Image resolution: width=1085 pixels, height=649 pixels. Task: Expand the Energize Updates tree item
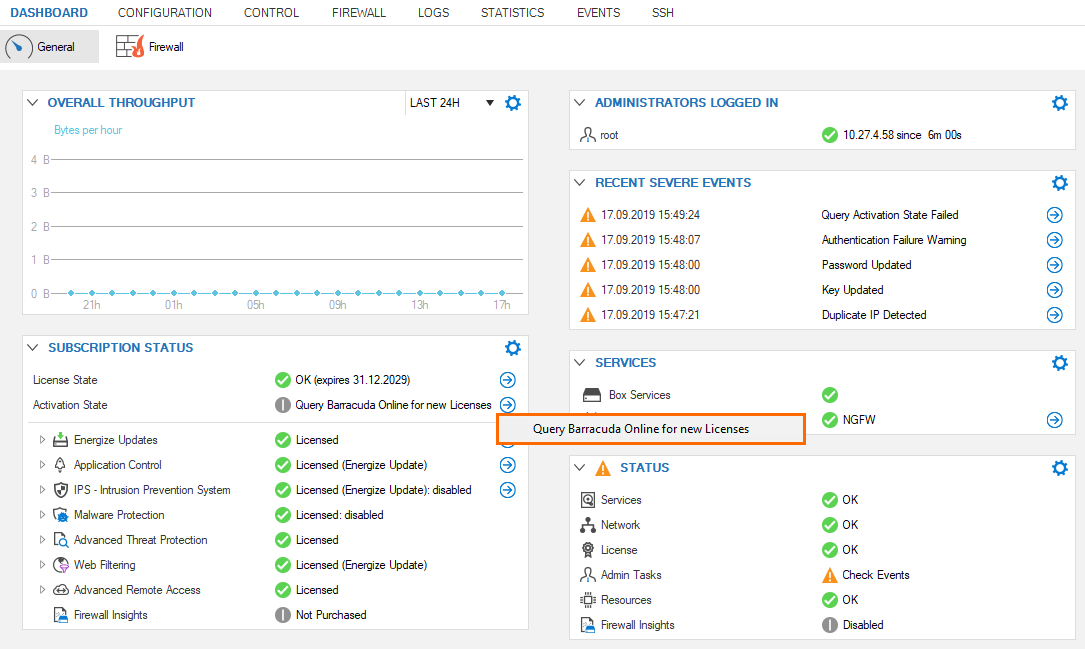(42, 440)
